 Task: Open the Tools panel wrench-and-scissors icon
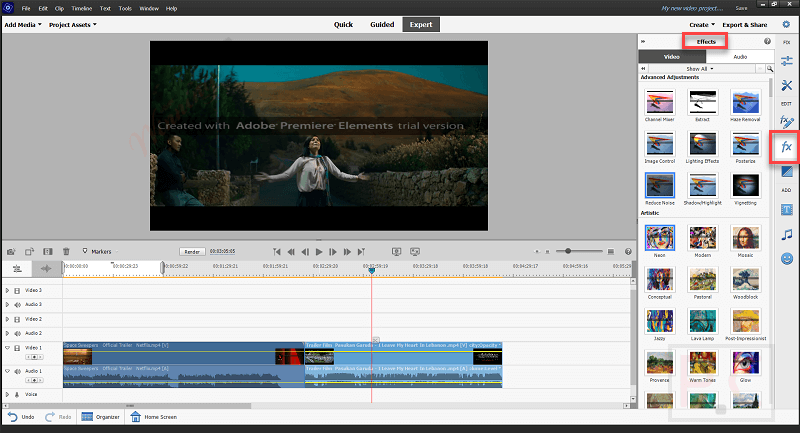point(786,85)
